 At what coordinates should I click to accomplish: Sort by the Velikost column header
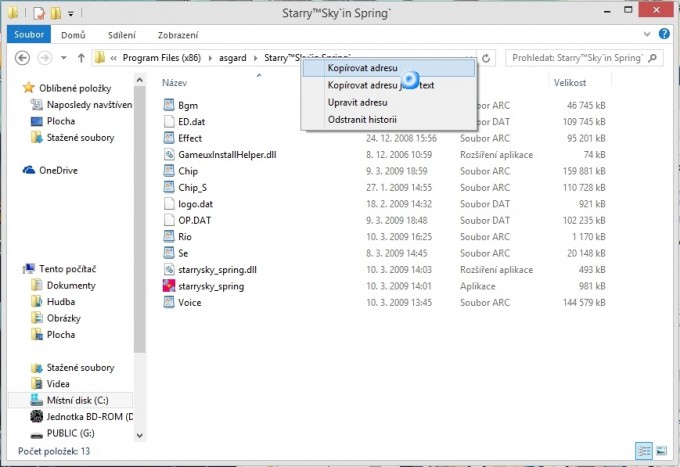click(x=569, y=83)
